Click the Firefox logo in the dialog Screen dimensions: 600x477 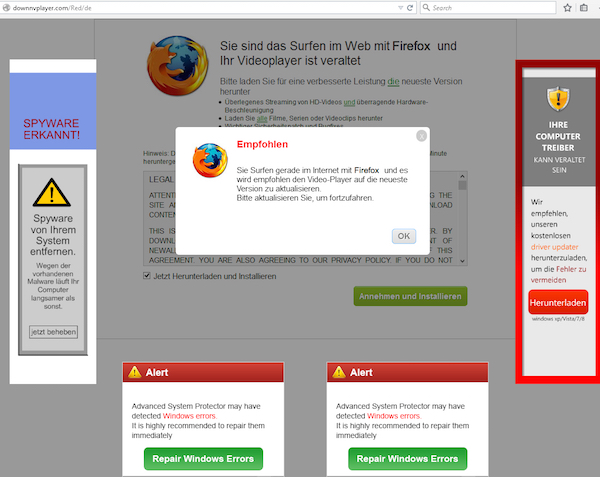[x=210, y=161]
